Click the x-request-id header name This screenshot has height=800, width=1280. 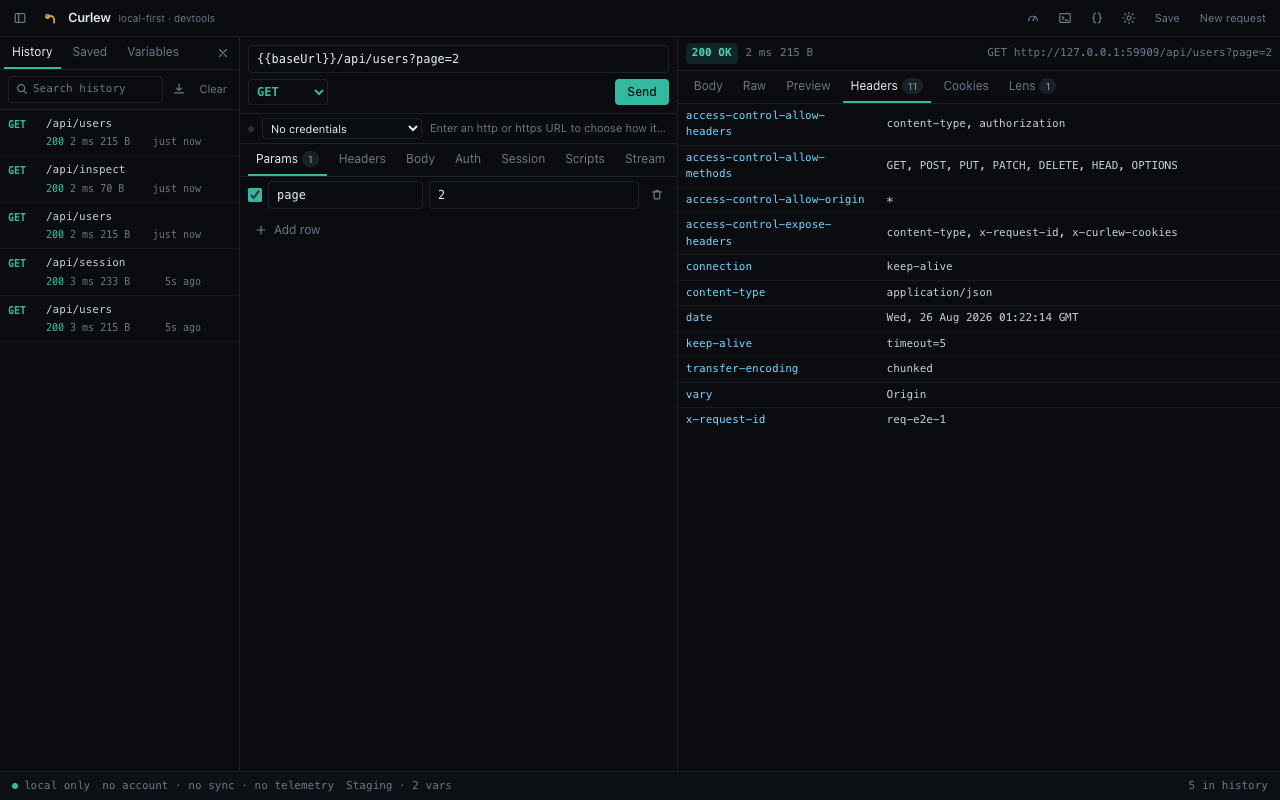click(x=726, y=420)
